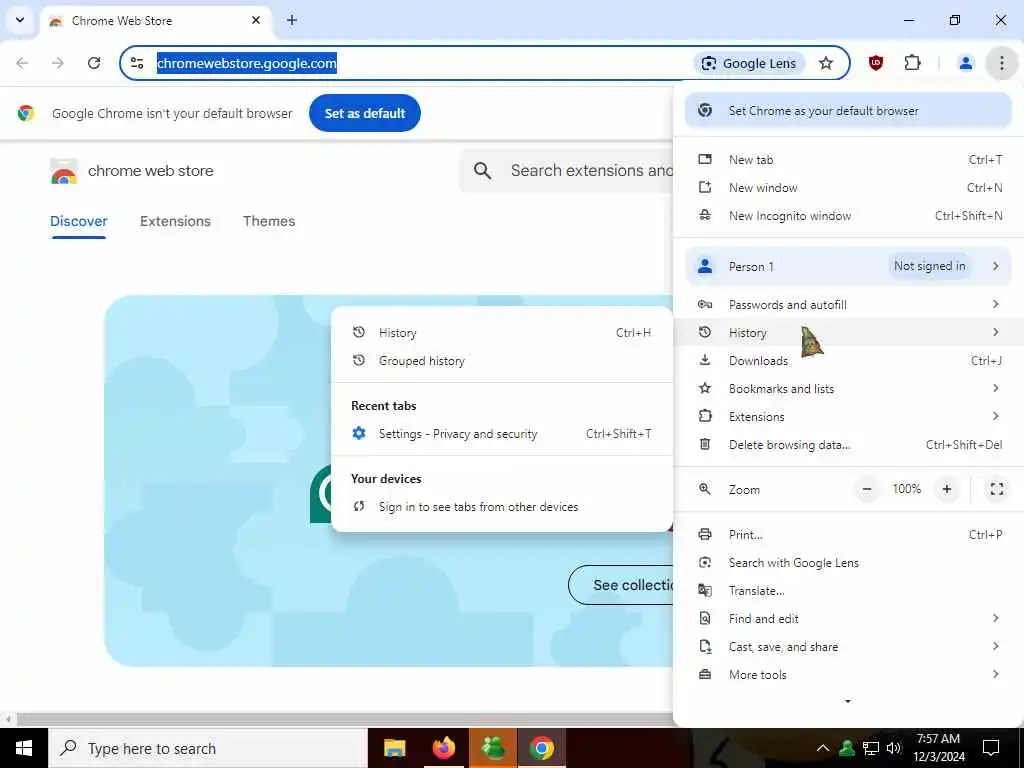Click the horizontal scrollbar at page bottom

345,720
